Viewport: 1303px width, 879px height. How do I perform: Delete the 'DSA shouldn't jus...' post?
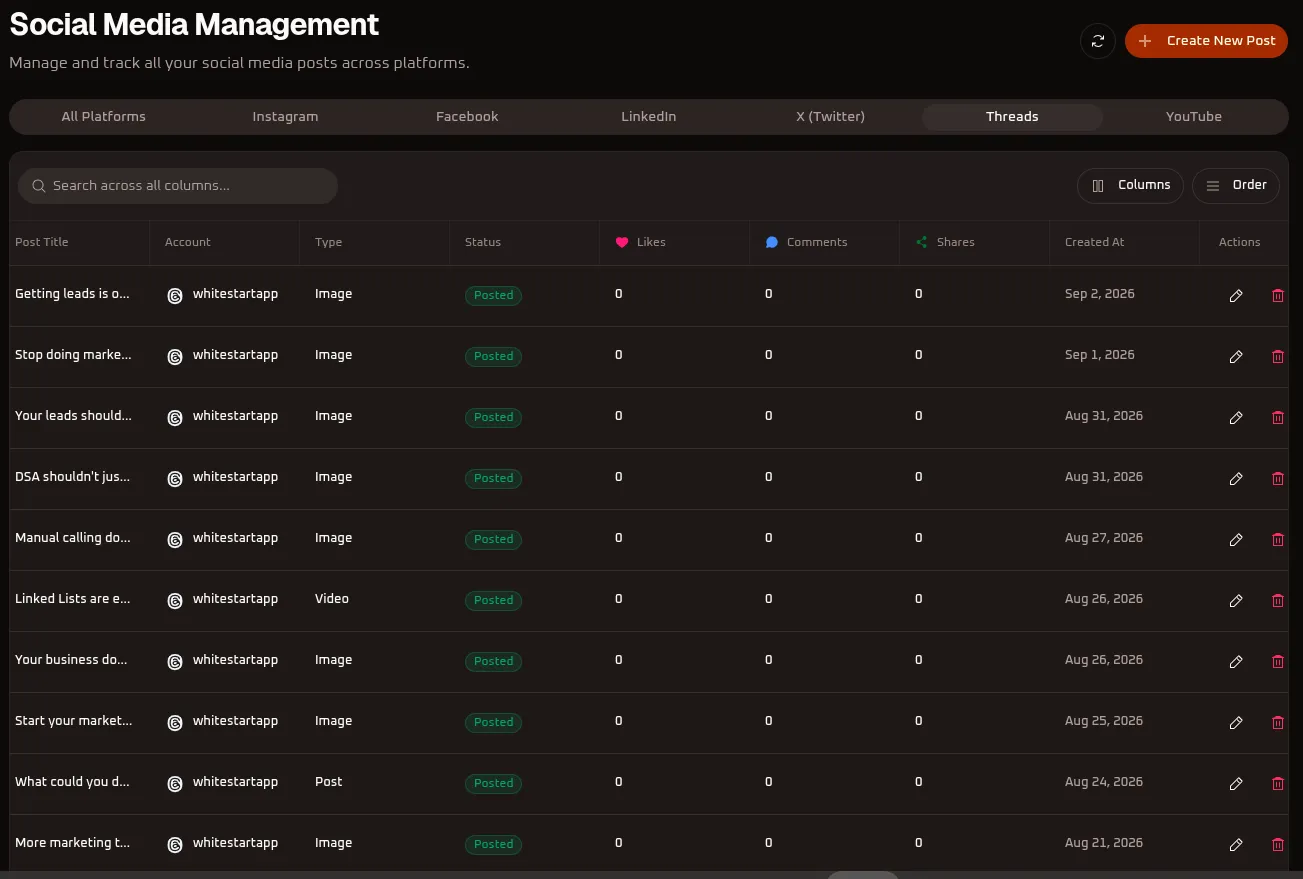(1277, 479)
